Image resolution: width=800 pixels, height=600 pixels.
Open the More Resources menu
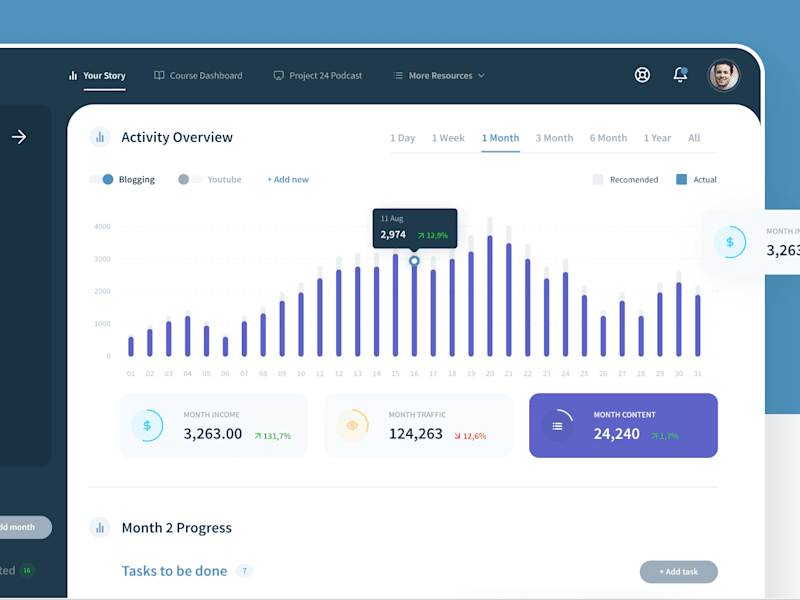(440, 76)
